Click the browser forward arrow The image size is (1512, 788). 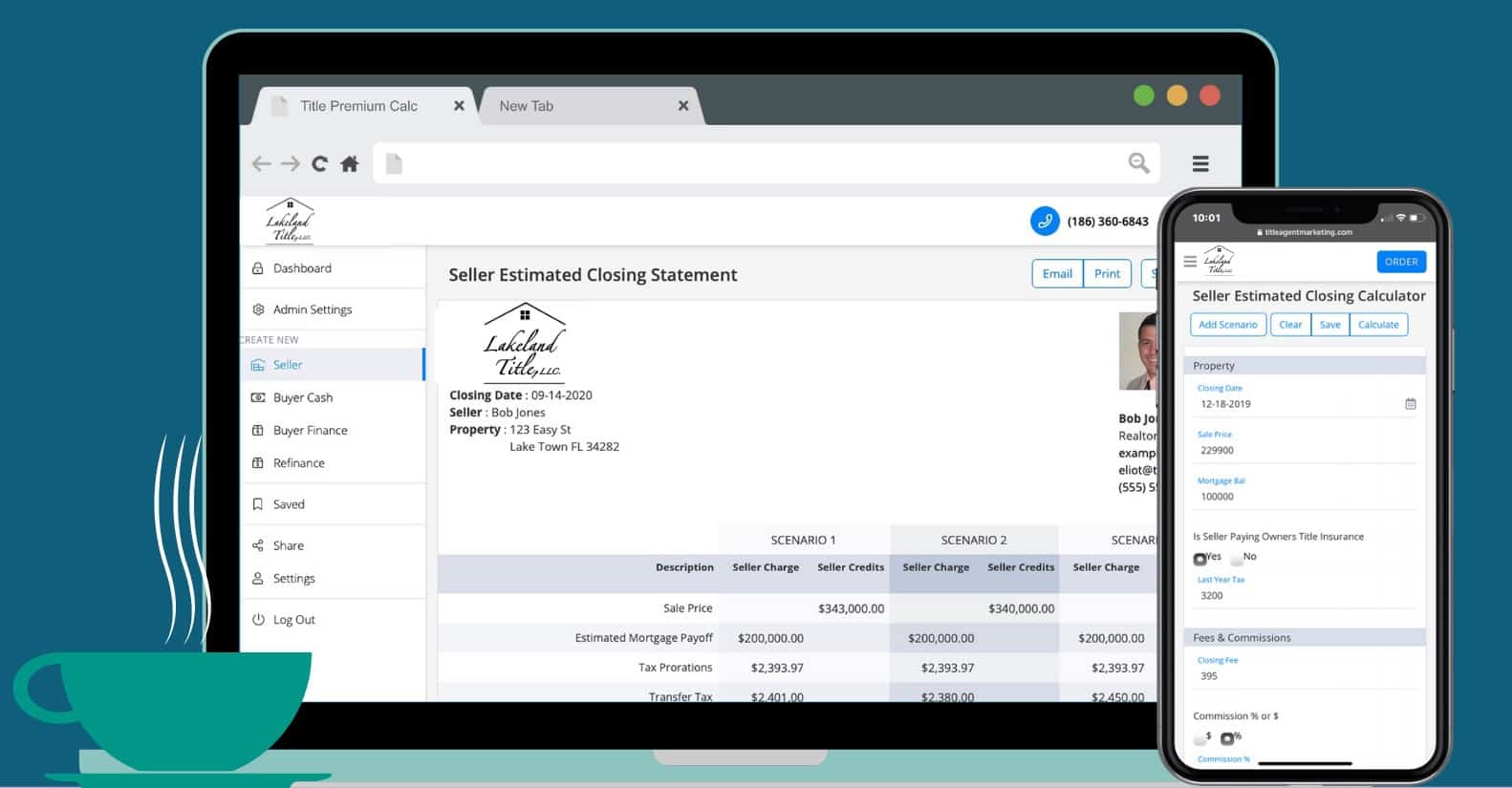coord(291,163)
